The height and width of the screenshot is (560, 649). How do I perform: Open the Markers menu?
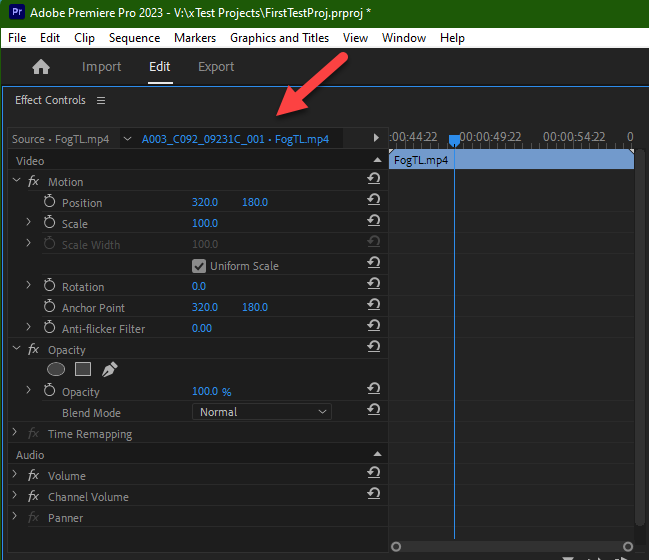195,38
